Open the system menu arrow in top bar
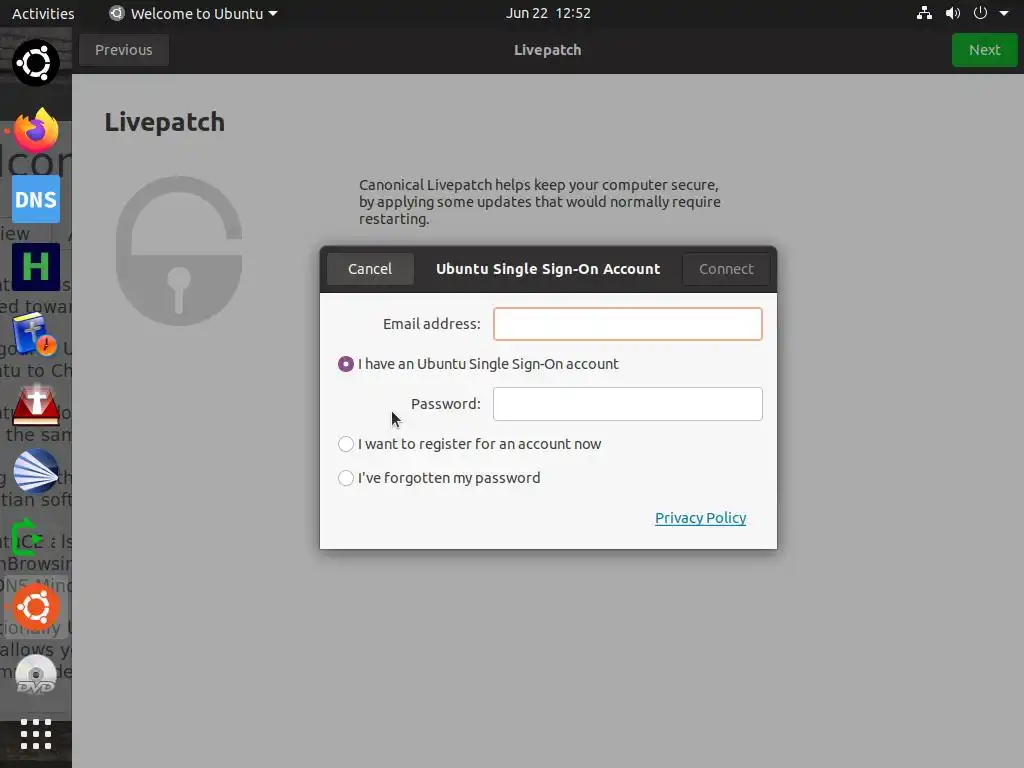 pyautogui.click(x=1004, y=13)
